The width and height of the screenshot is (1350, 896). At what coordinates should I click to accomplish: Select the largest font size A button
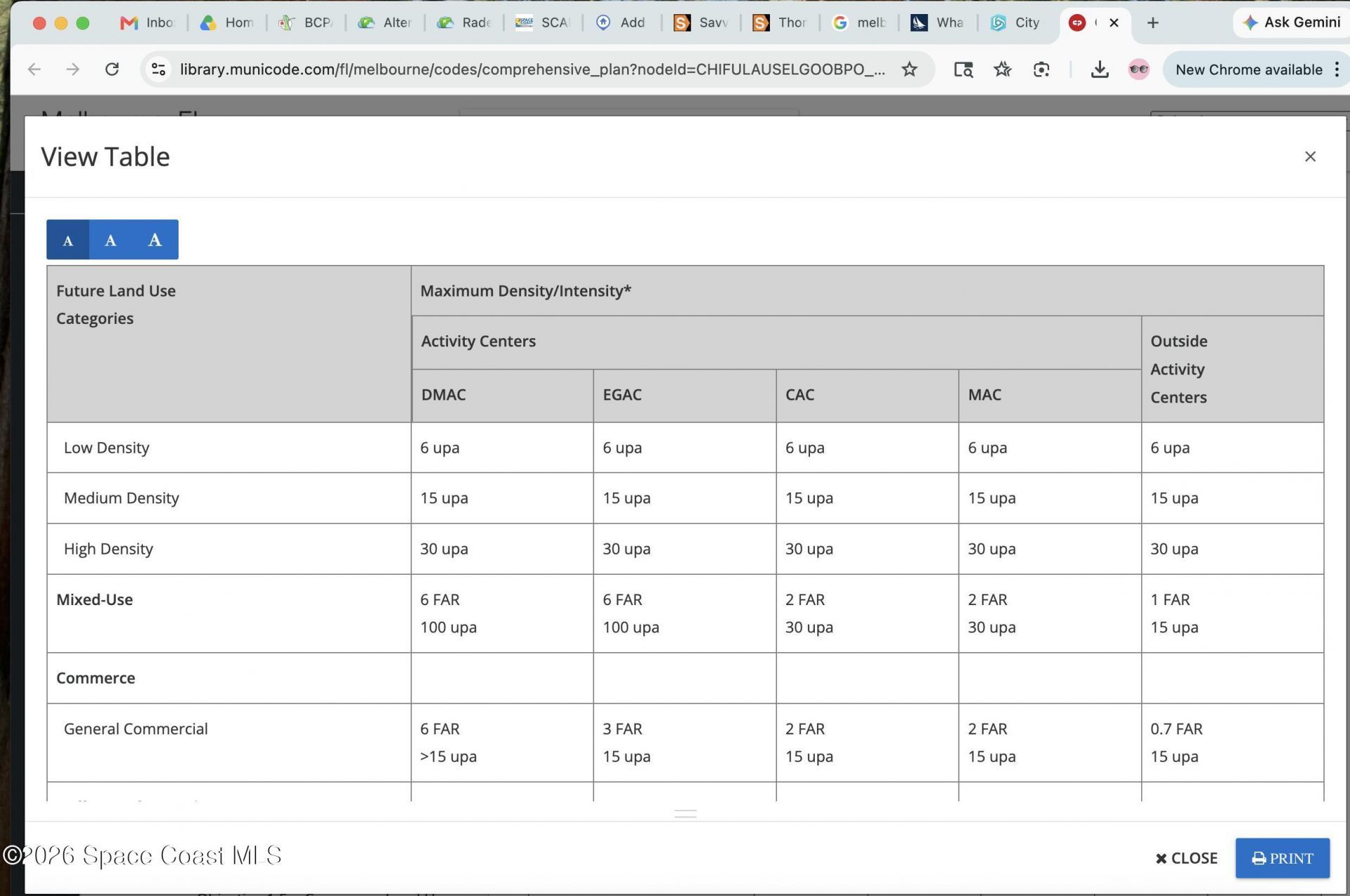[x=155, y=240]
